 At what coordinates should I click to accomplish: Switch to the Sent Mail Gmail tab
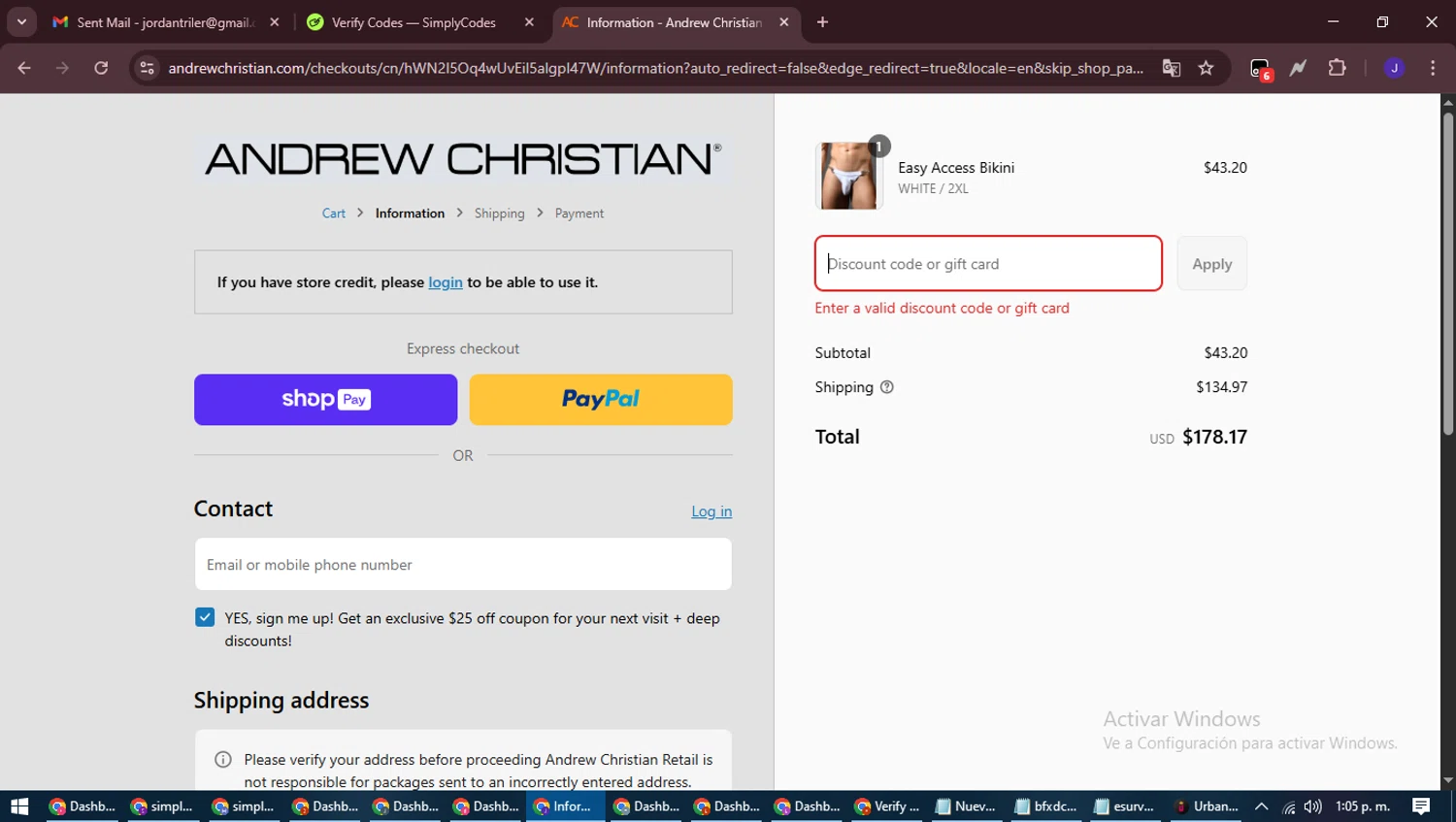[x=166, y=22]
